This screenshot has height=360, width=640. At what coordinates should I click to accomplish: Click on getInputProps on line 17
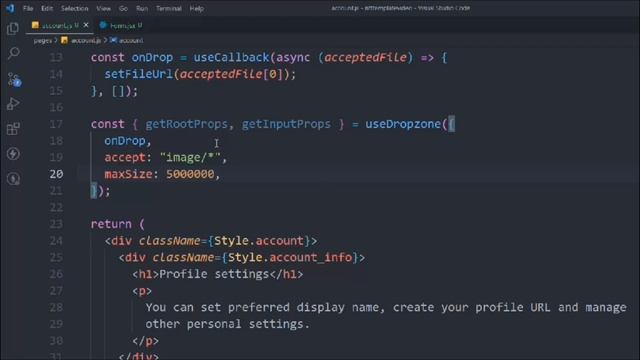(286, 124)
